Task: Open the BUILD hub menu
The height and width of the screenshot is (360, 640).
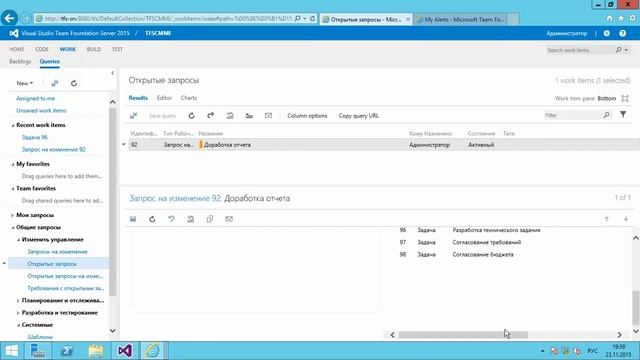Action: click(93, 49)
